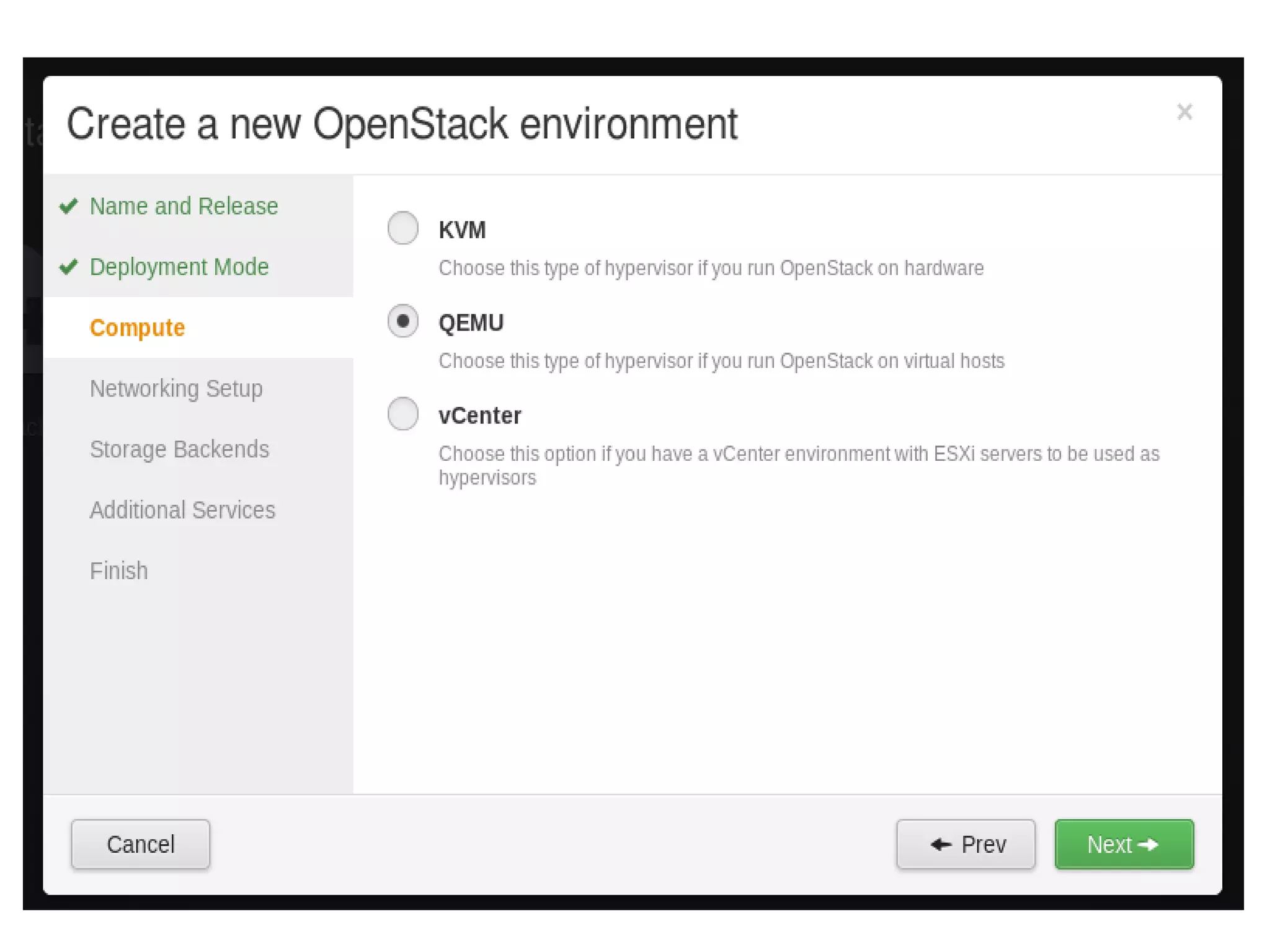Jump to Networking Setup step
The height and width of the screenshot is (952, 1270).
click(x=176, y=388)
